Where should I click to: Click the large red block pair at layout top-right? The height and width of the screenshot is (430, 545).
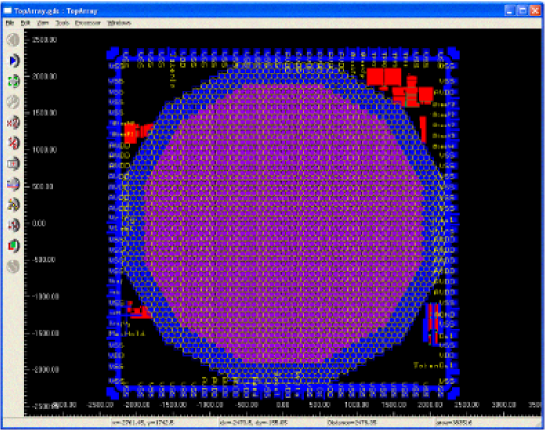(x=384, y=77)
